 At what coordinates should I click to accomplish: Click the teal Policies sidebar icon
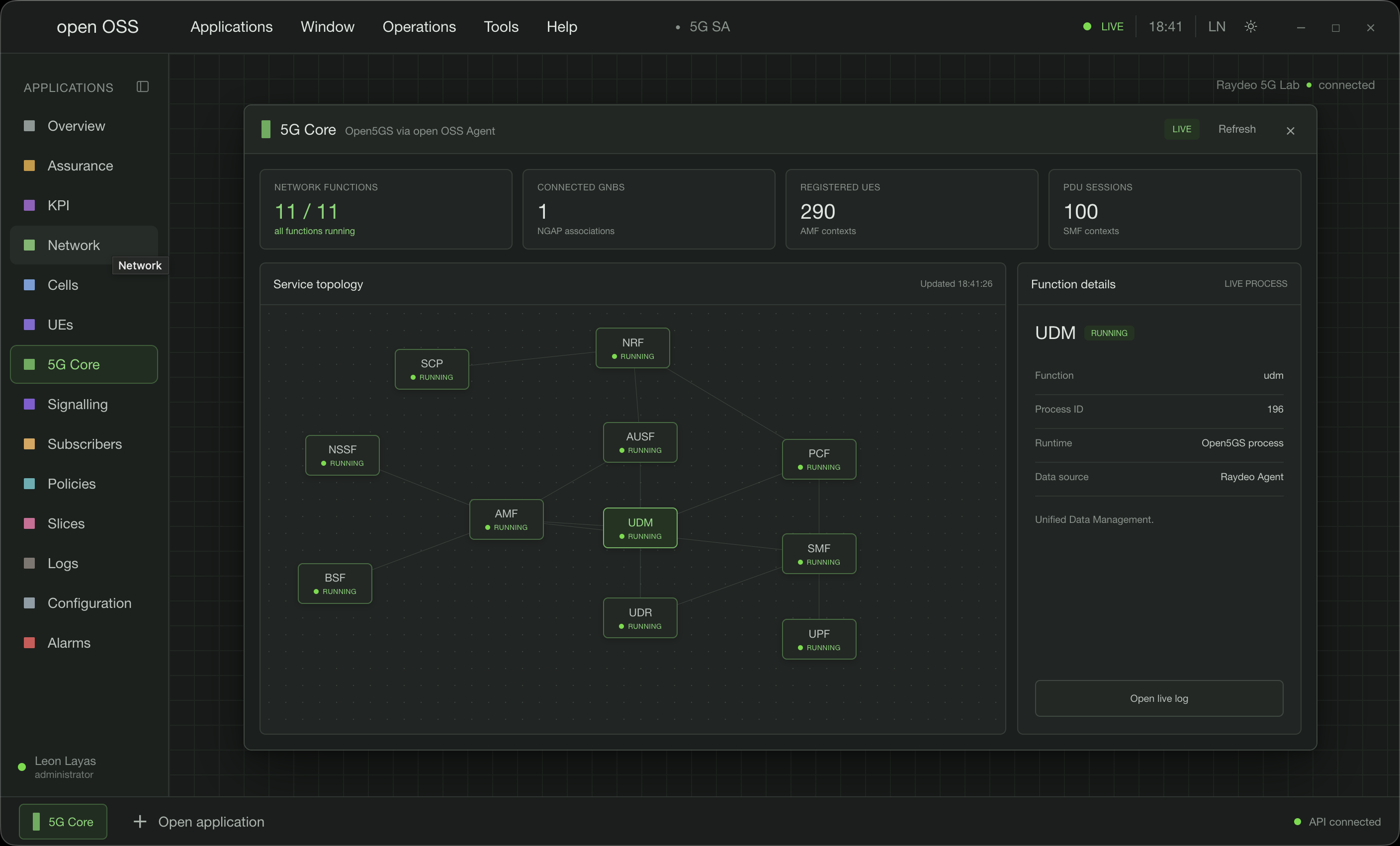pyautogui.click(x=29, y=484)
